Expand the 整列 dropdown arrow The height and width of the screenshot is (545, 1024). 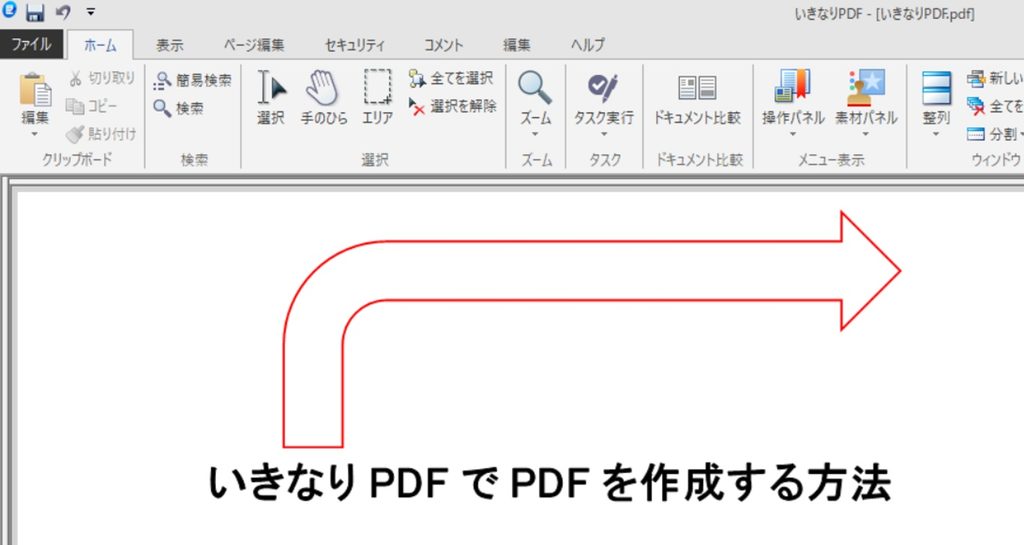click(x=936, y=134)
